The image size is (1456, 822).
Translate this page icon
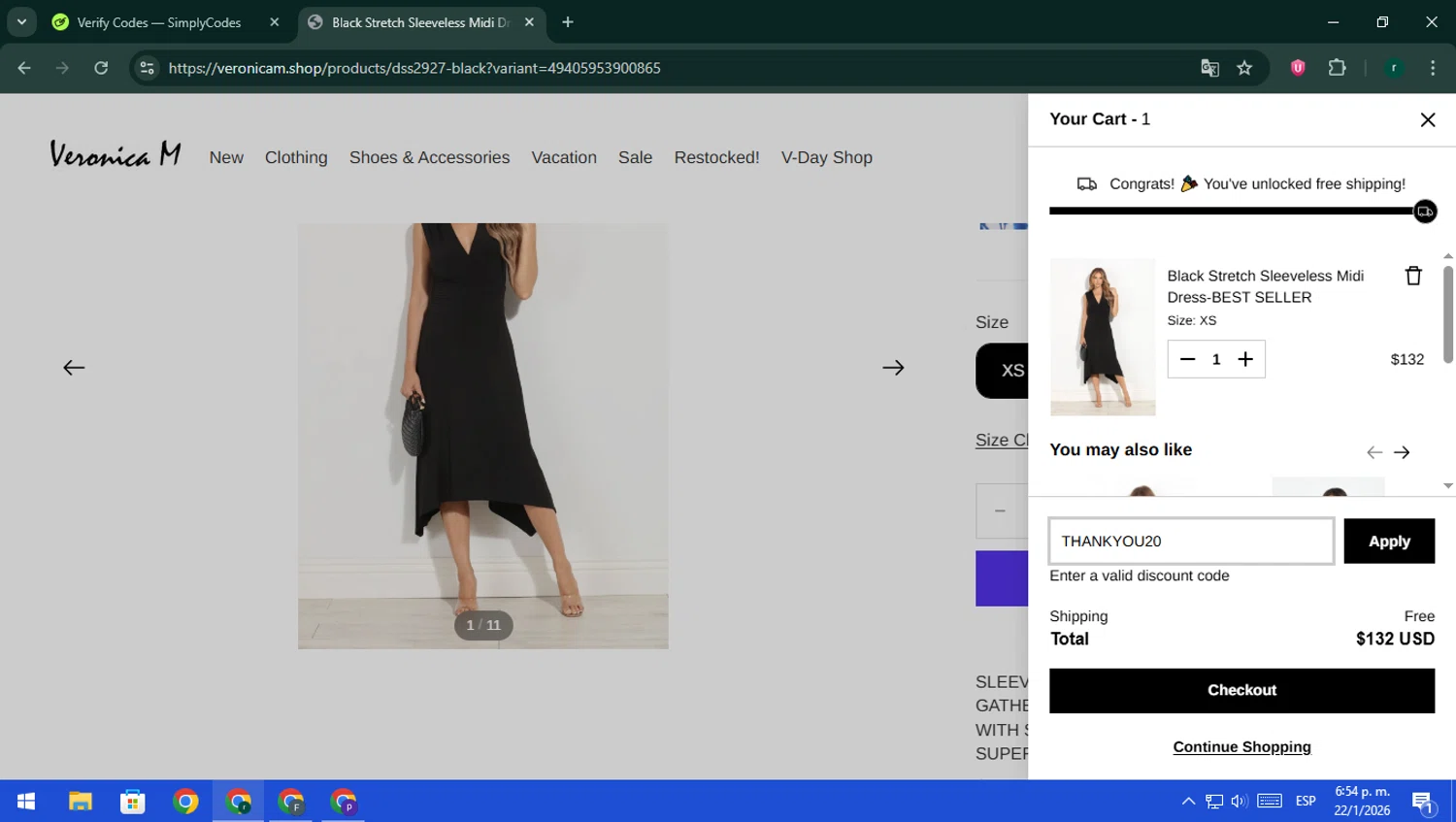[1209, 68]
